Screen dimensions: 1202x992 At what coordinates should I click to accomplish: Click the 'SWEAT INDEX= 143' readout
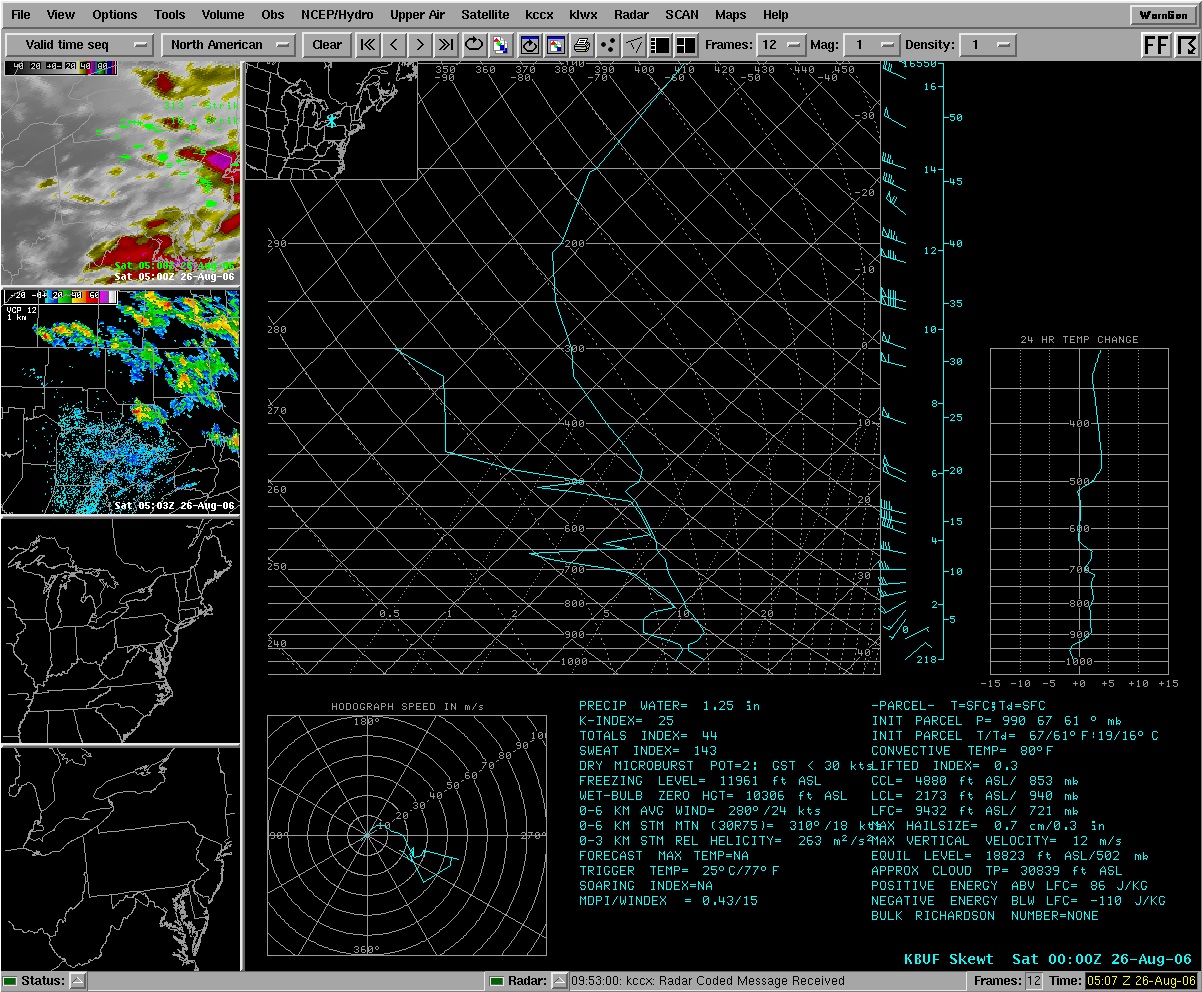coord(648,751)
